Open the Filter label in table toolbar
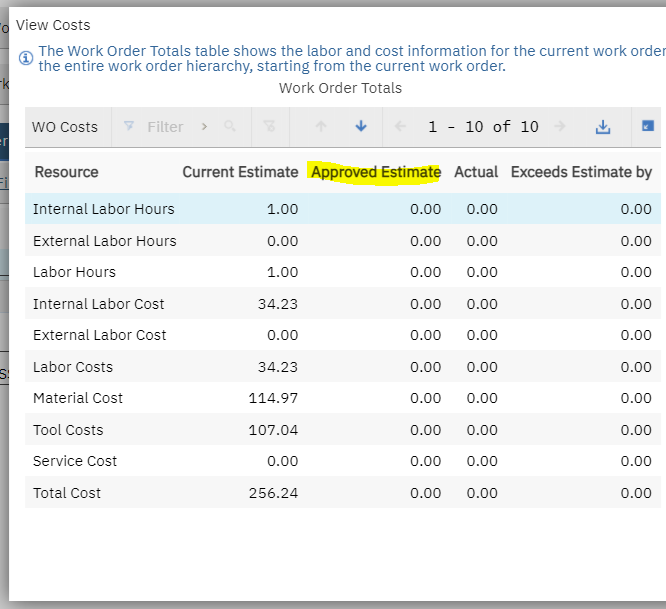666x609 pixels. point(165,127)
